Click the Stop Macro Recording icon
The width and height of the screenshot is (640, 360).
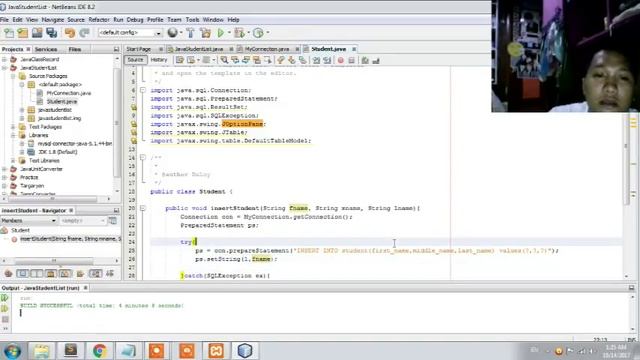click(x=351, y=60)
